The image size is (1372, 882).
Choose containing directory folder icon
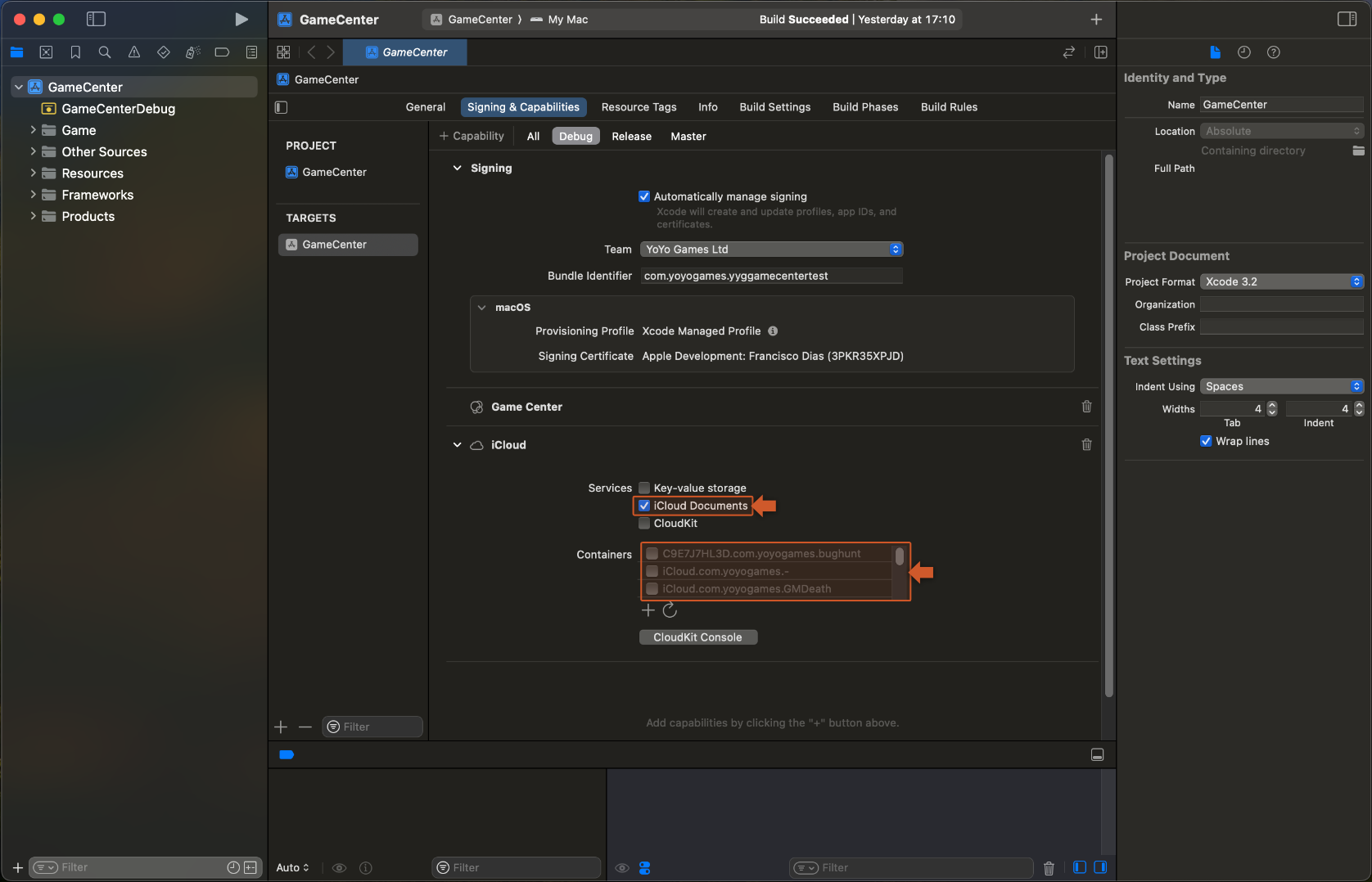point(1359,151)
